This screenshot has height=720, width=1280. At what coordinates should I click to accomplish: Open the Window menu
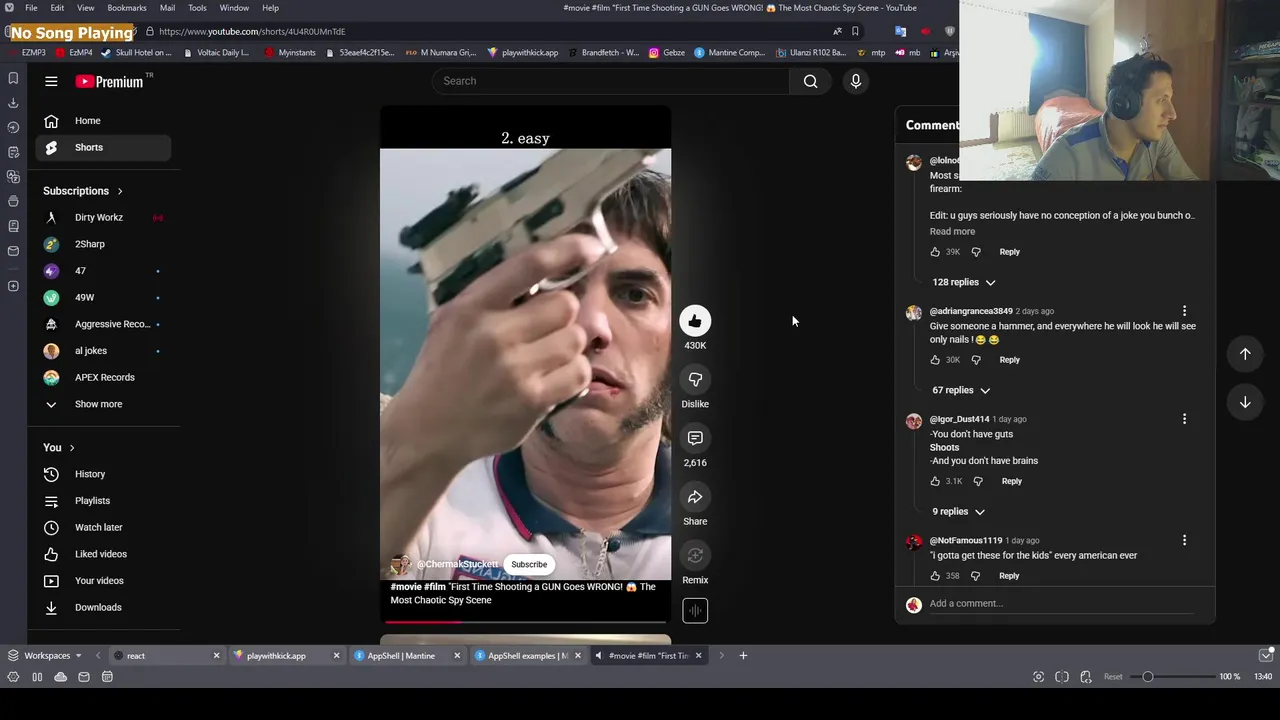pyautogui.click(x=234, y=8)
